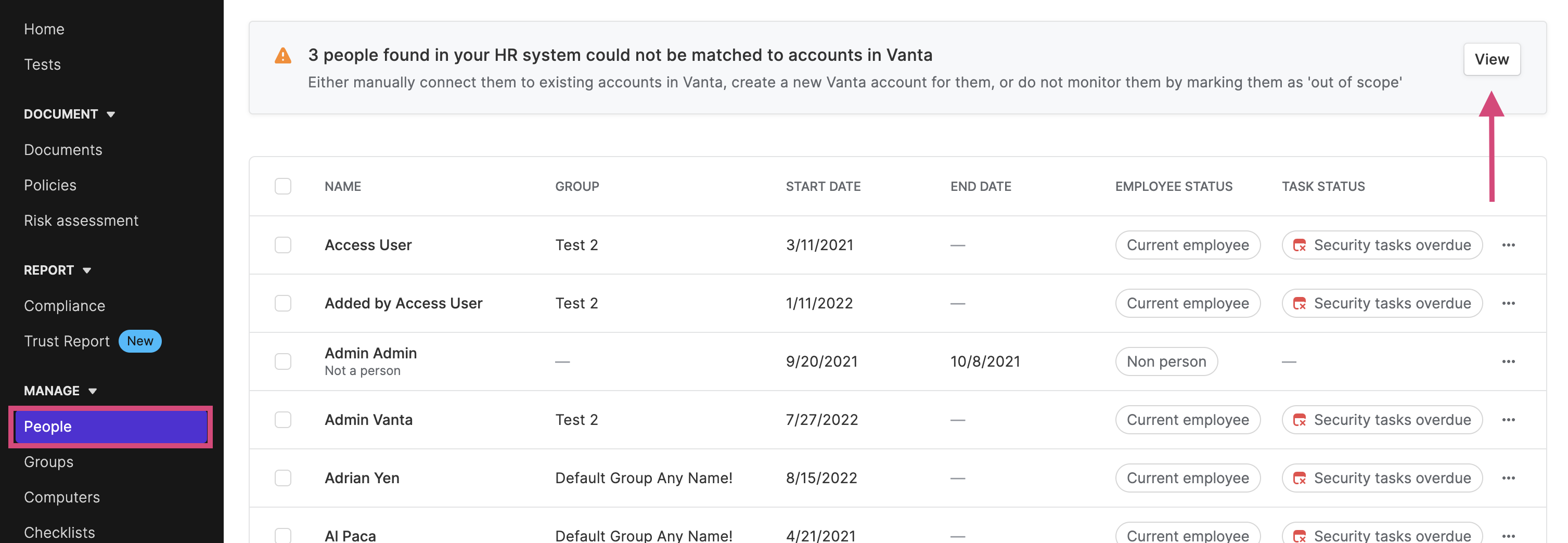Click Current employee badge for Access User

point(1187,245)
